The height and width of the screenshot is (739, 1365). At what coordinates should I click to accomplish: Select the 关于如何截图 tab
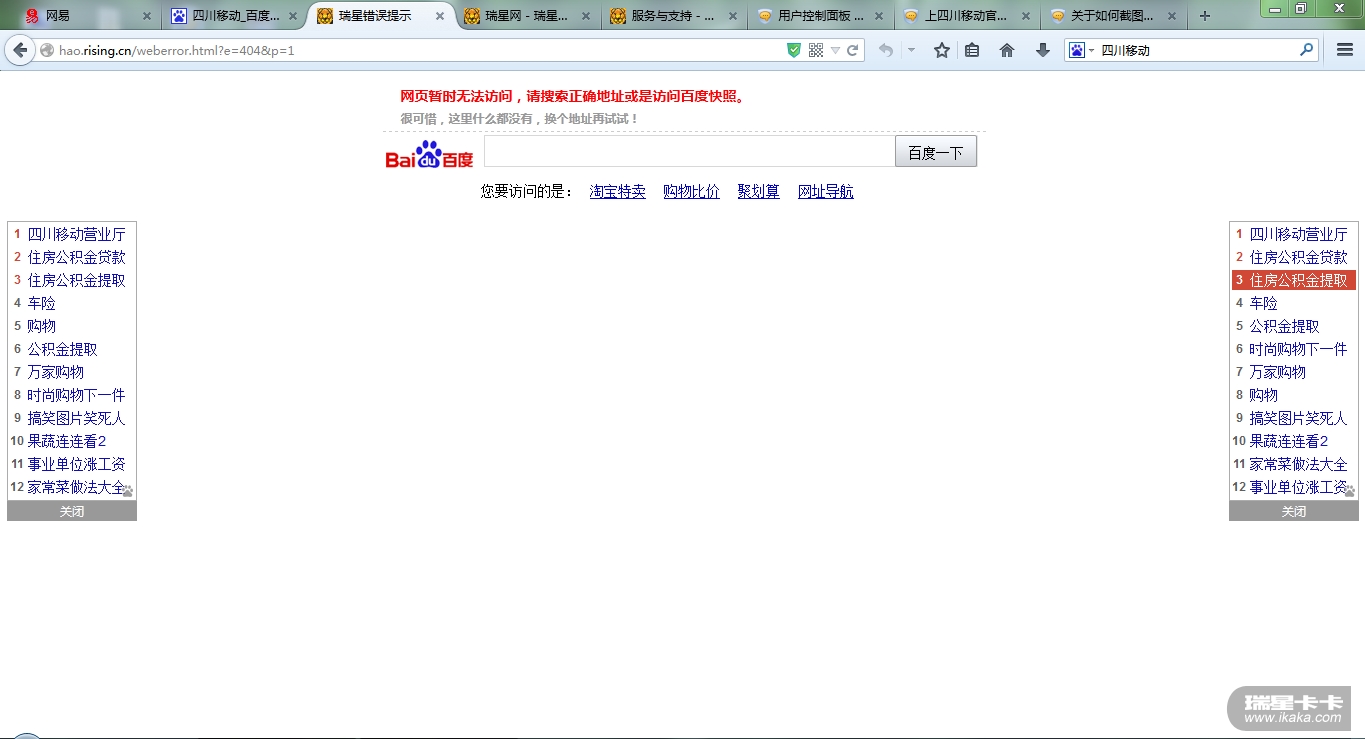pos(1112,16)
